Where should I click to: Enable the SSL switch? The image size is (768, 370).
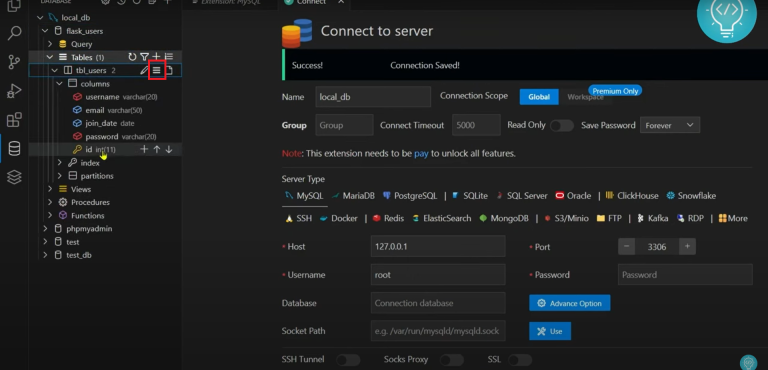click(520, 360)
